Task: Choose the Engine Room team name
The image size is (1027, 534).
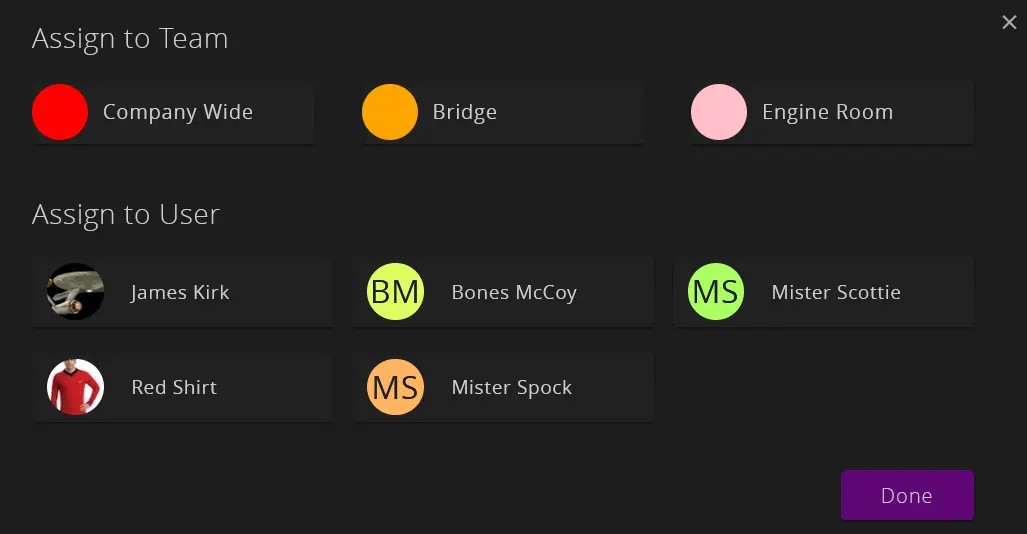Action: click(827, 112)
